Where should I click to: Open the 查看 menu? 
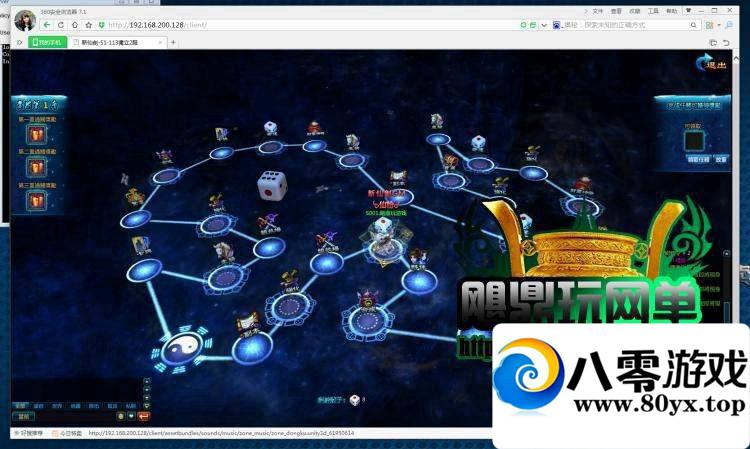616,11
